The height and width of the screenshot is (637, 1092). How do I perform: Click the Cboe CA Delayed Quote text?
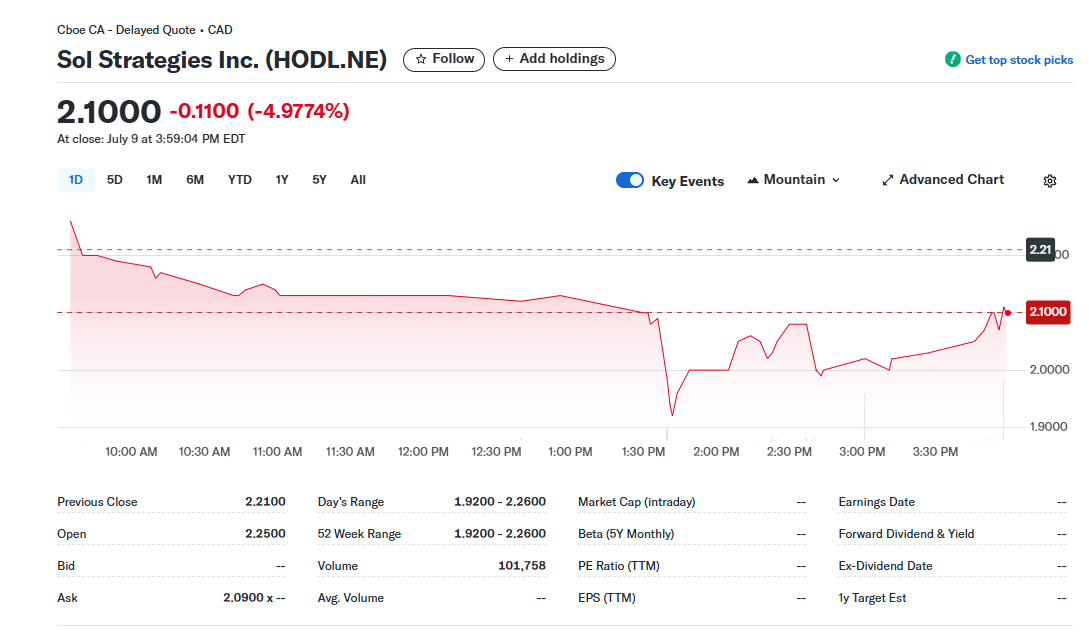coord(145,30)
